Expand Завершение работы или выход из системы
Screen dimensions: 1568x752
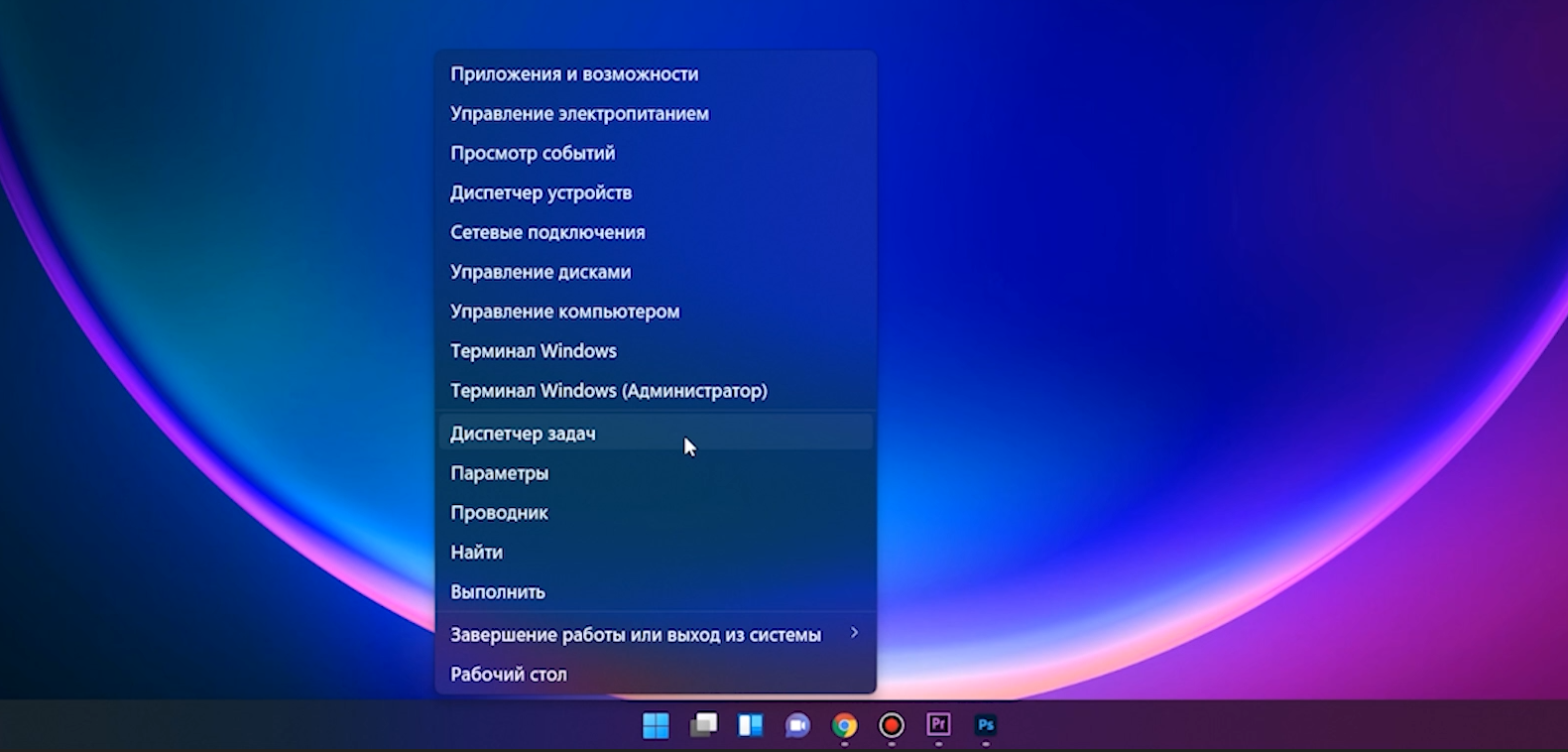pyautogui.click(x=656, y=635)
